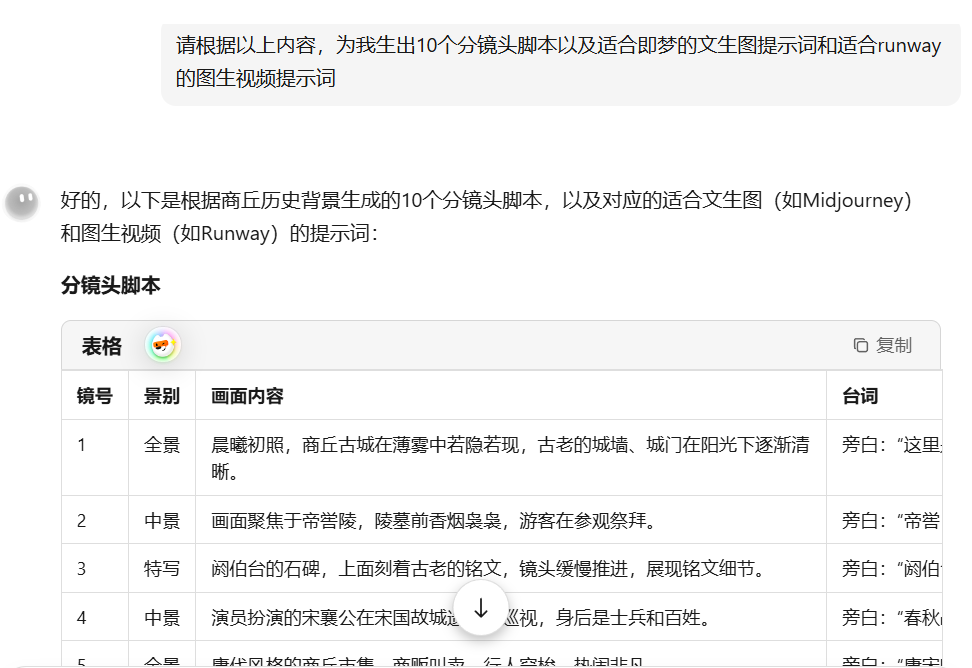Click the user prompt message bubble
The width and height of the screenshot is (972, 668).
[559, 61]
